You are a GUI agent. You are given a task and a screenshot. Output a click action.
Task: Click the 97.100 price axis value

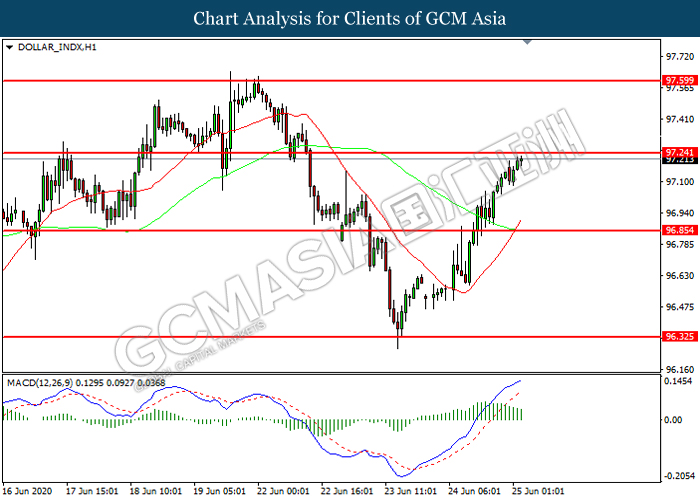[680, 182]
